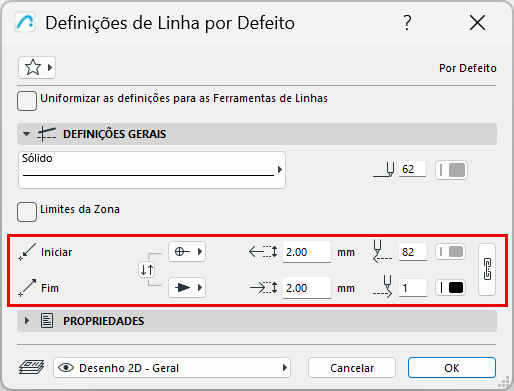
Task: Enable Uniformizar as definições para Ferramentas de Linhas
Action: click(27, 101)
